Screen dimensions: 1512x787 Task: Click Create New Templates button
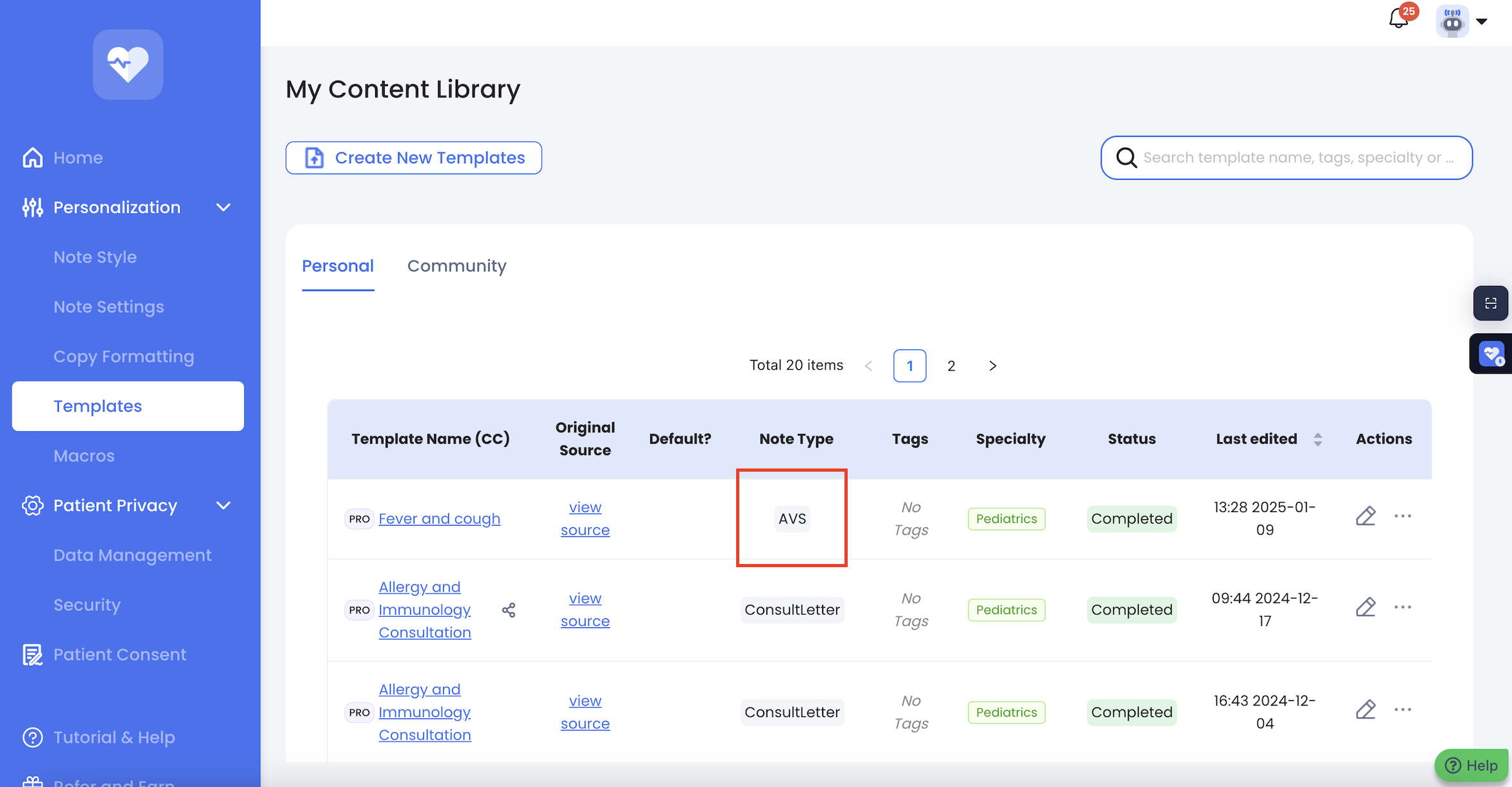(414, 158)
